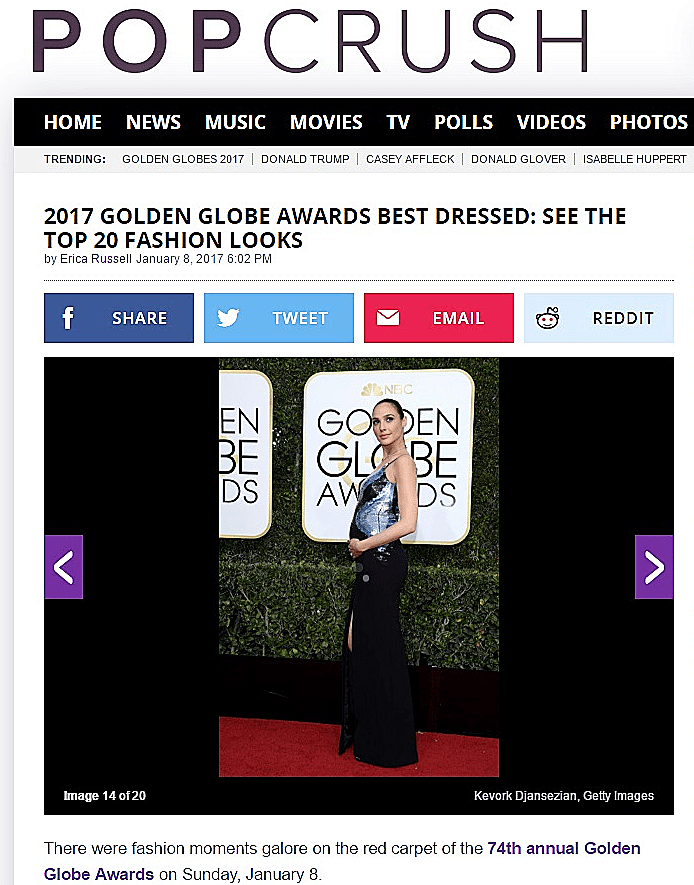Image resolution: width=694 pixels, height=885 pixels.
Task: Advance to next gallery image arrow
Action: coord(654,567)
